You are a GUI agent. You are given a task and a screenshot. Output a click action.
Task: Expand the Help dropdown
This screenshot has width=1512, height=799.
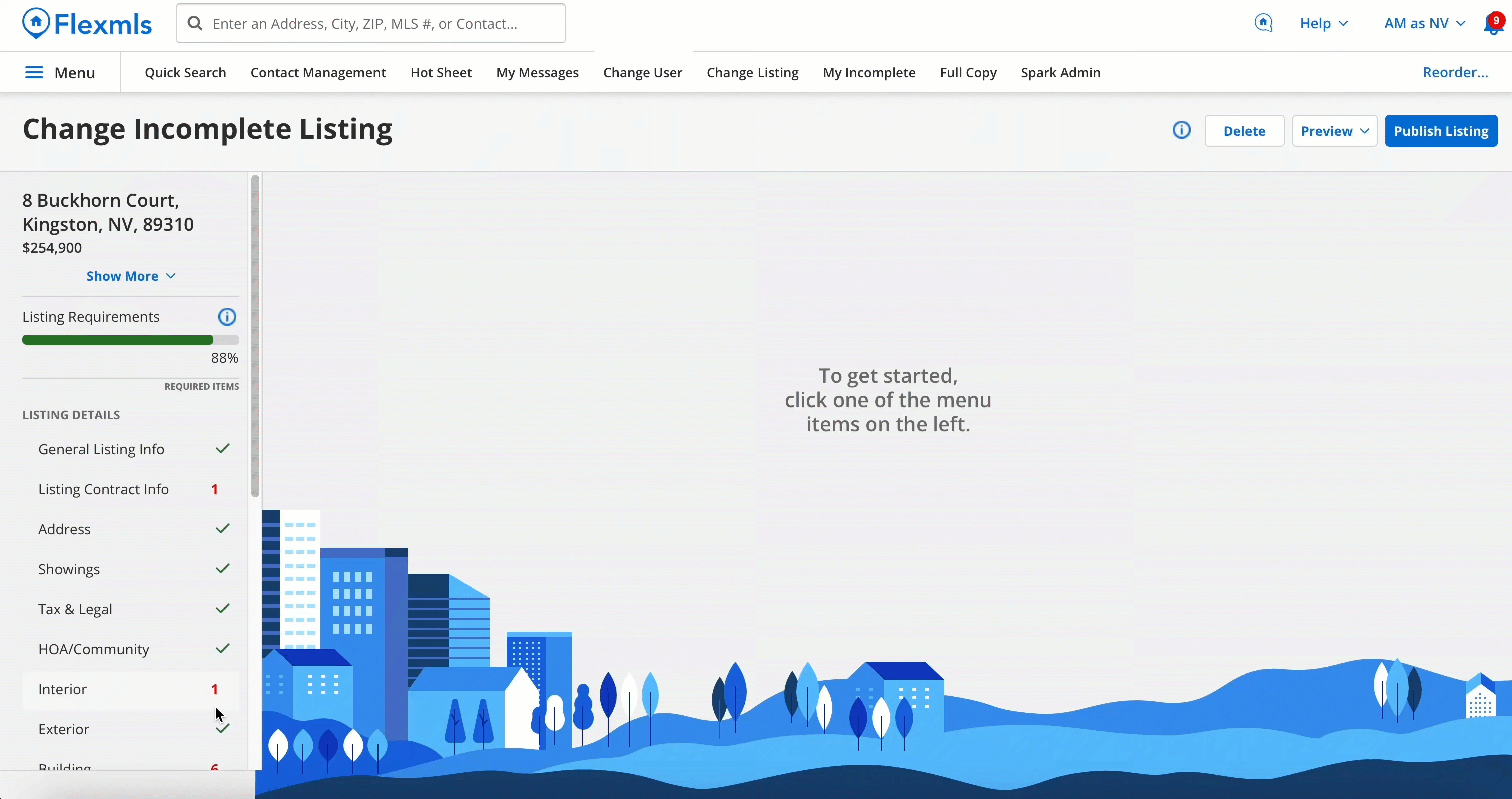[x=1324, y=24]
